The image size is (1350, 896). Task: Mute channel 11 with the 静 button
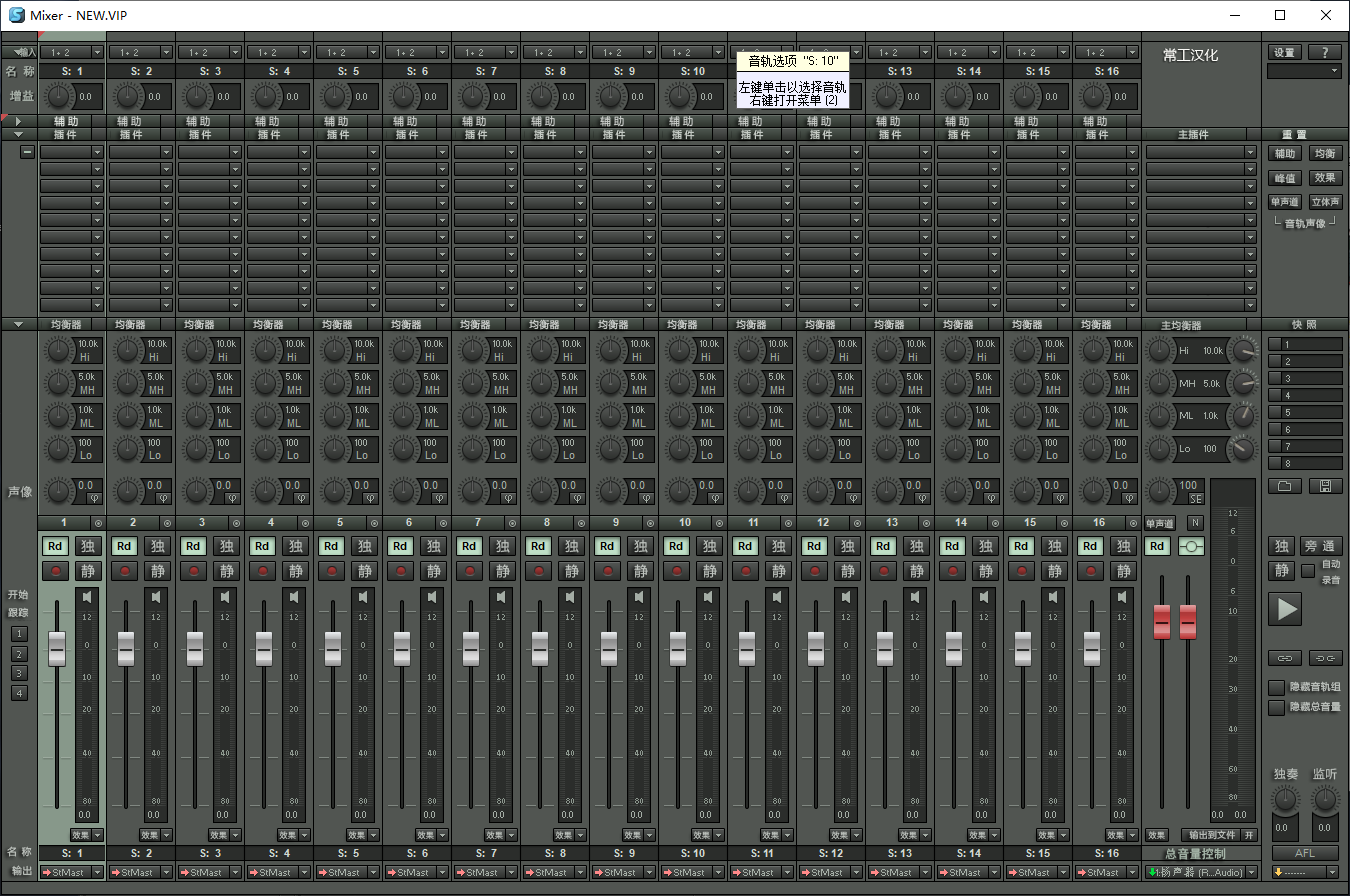[778, 571]
